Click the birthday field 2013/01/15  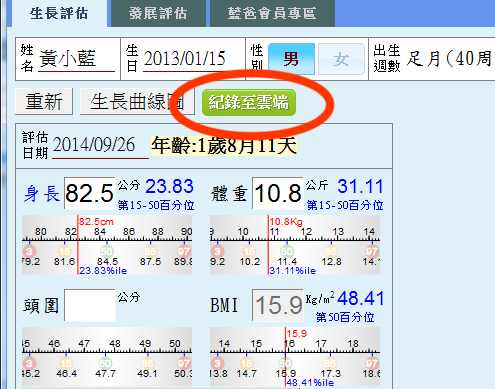point(185,59)
